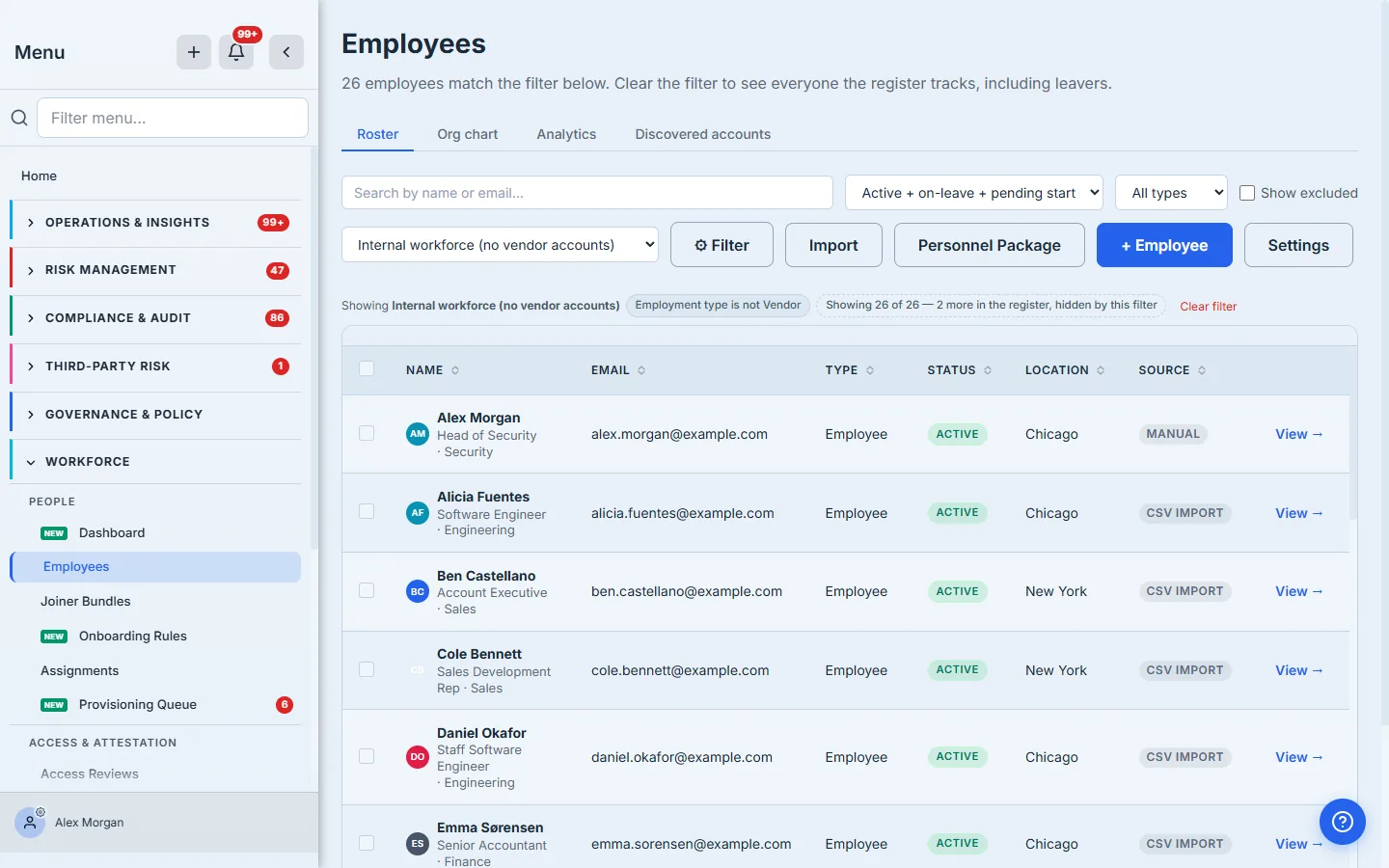
Task: Expand the Operations & Insights section
Action: [x=155, y=223]
